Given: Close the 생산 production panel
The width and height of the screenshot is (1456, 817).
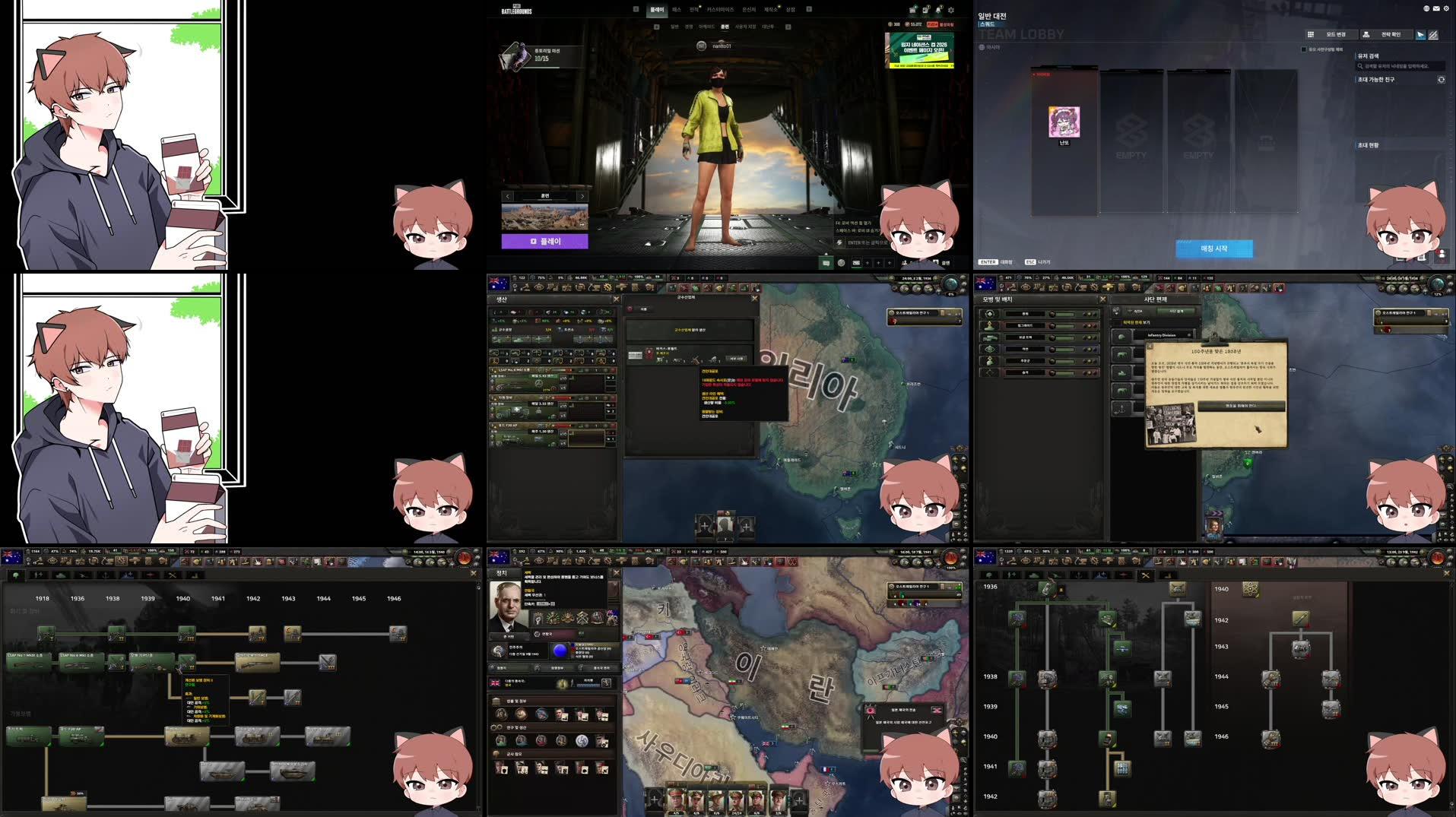Looking at the screenshot, I should [x=616, y=299].
